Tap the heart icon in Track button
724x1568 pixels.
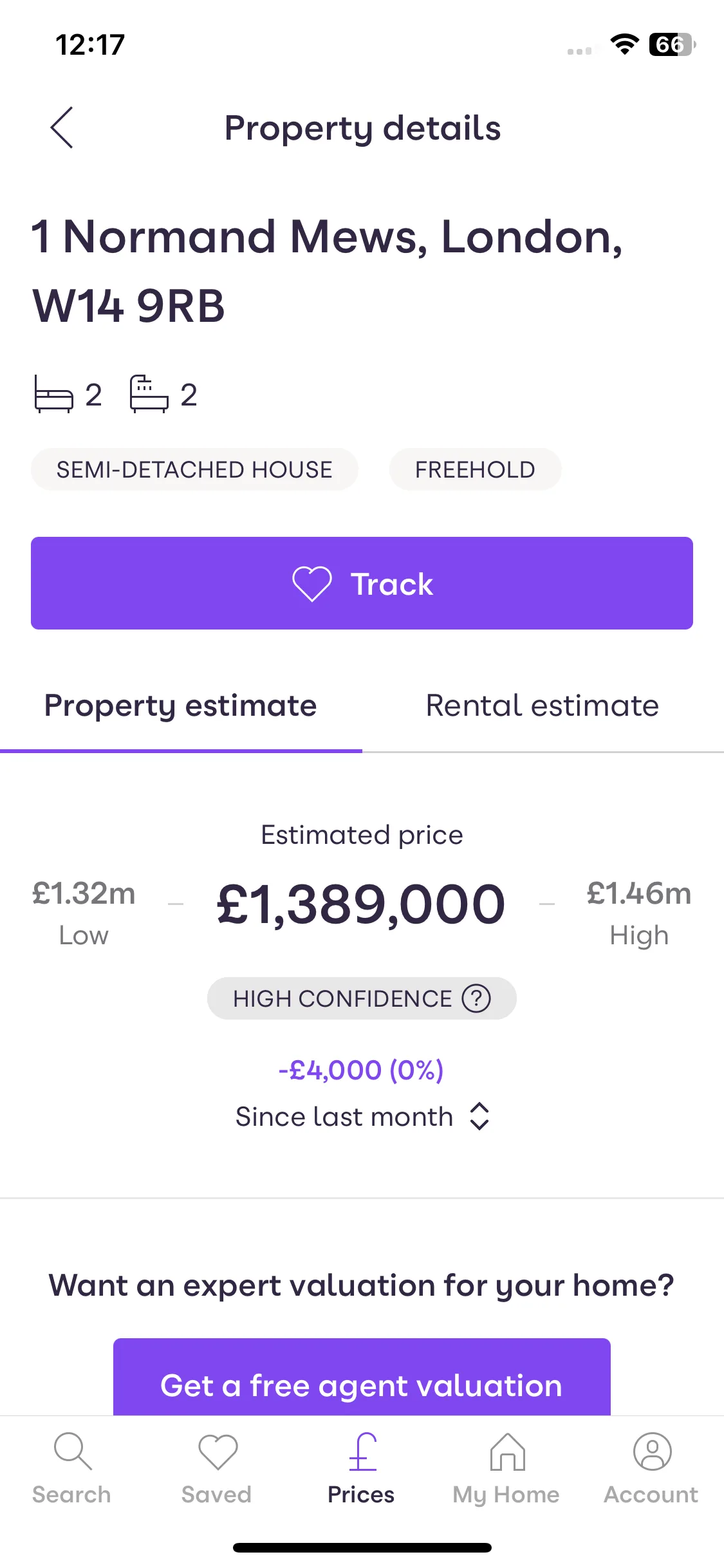pos(312,584)
